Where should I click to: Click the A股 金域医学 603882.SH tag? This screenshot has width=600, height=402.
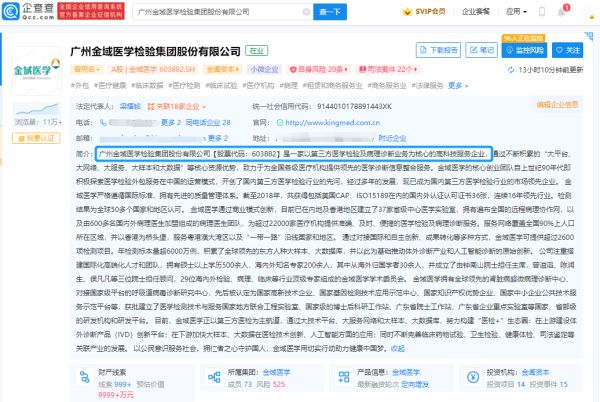tap(153, 69)
